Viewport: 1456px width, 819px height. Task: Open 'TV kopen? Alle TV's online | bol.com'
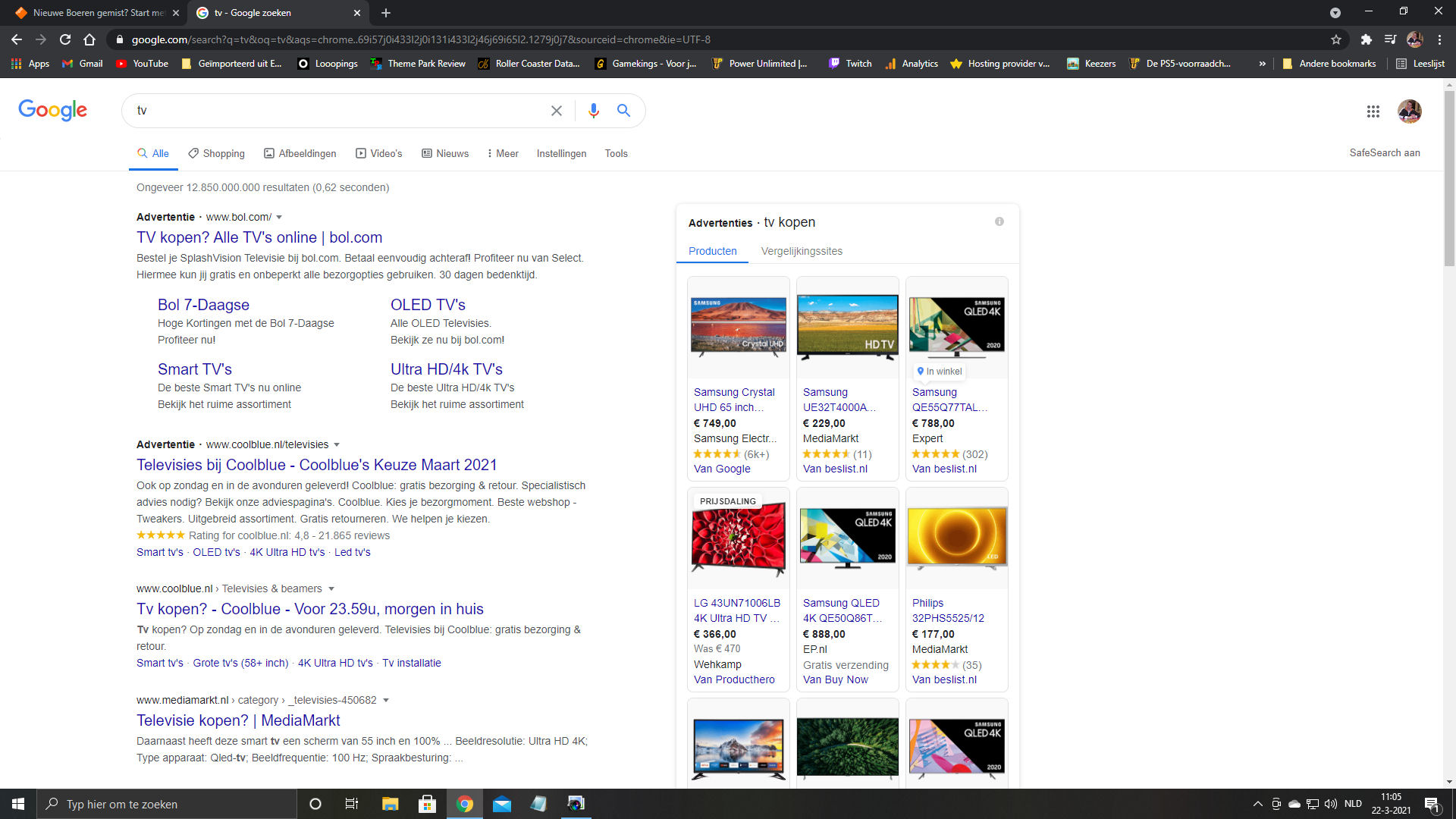(259, 237)
